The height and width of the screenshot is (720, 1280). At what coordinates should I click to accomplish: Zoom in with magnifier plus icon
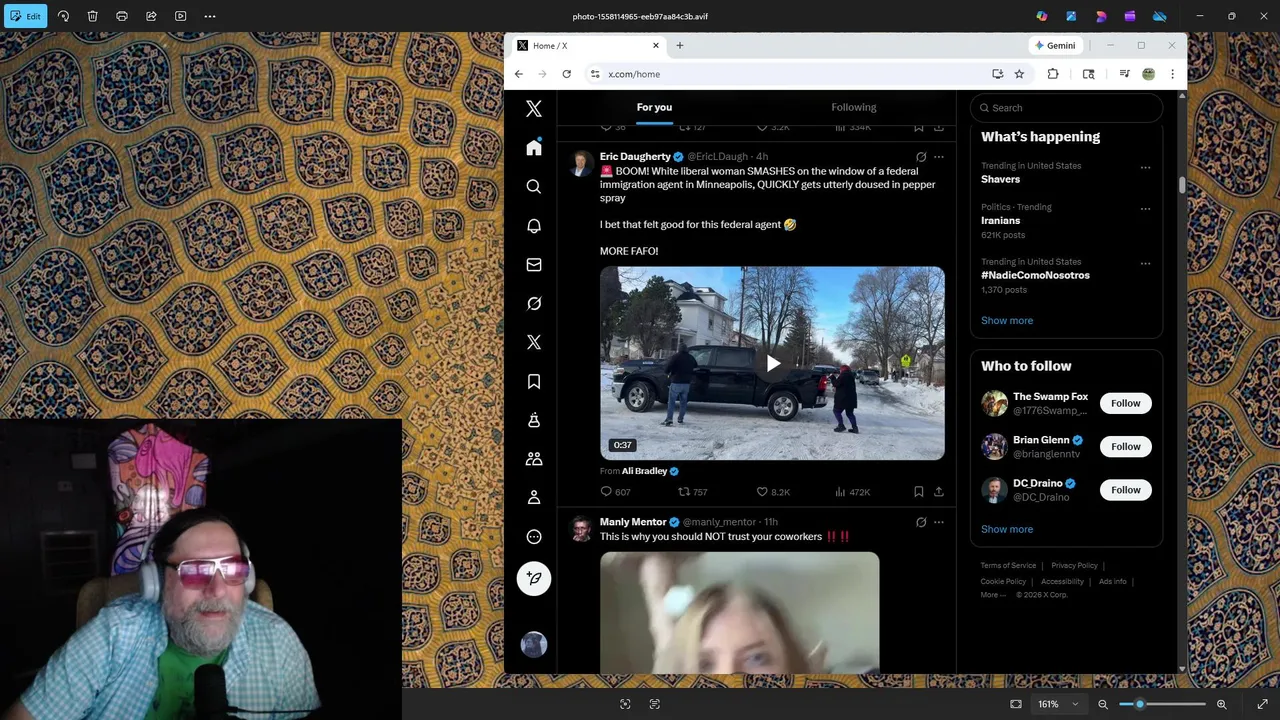tap(1221, 704)
